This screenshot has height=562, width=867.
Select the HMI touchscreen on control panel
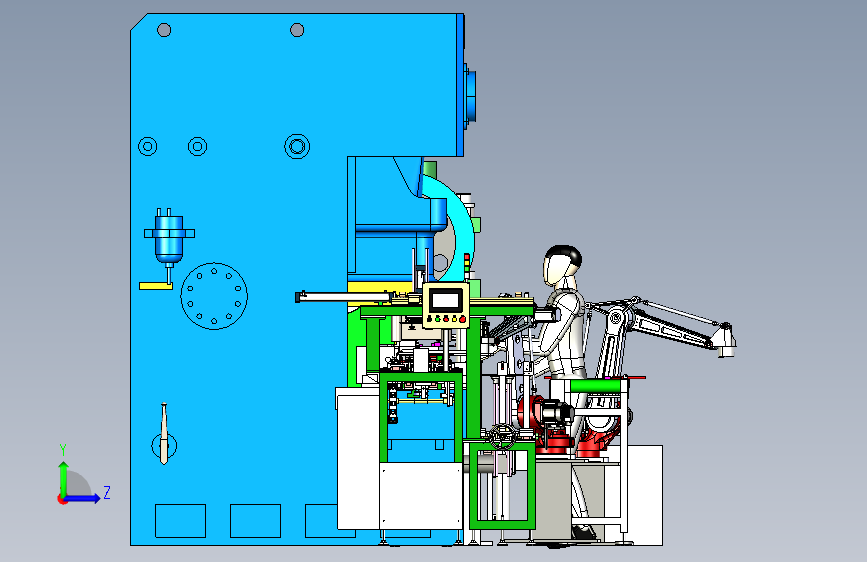(x=446, y=300)
